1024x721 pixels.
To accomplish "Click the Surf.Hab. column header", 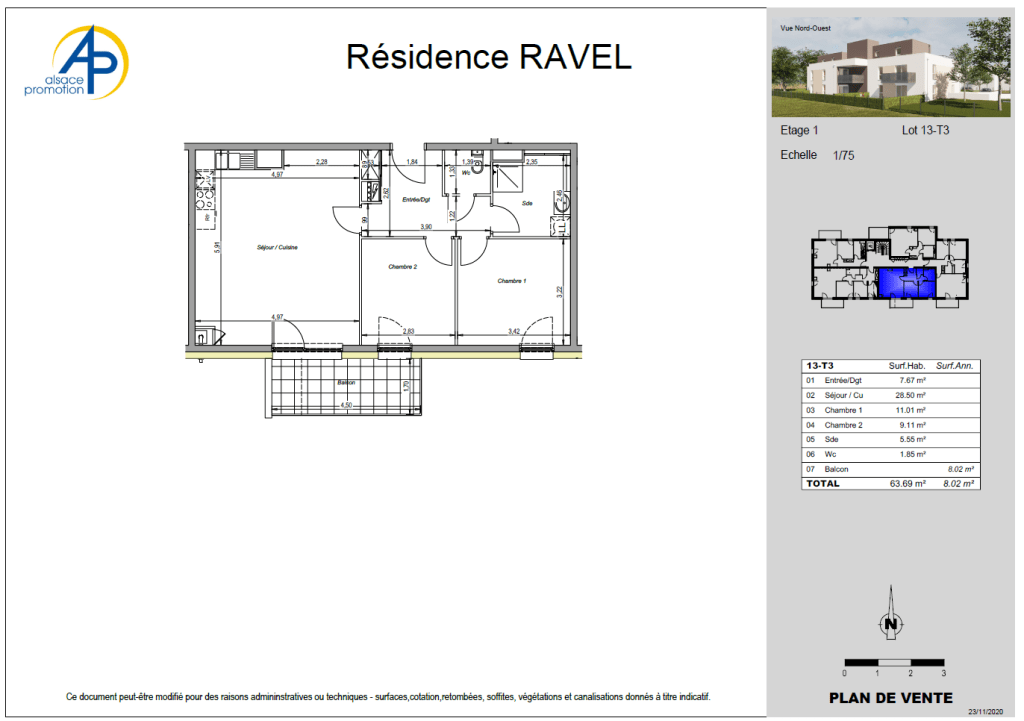I will coord(906,366).
